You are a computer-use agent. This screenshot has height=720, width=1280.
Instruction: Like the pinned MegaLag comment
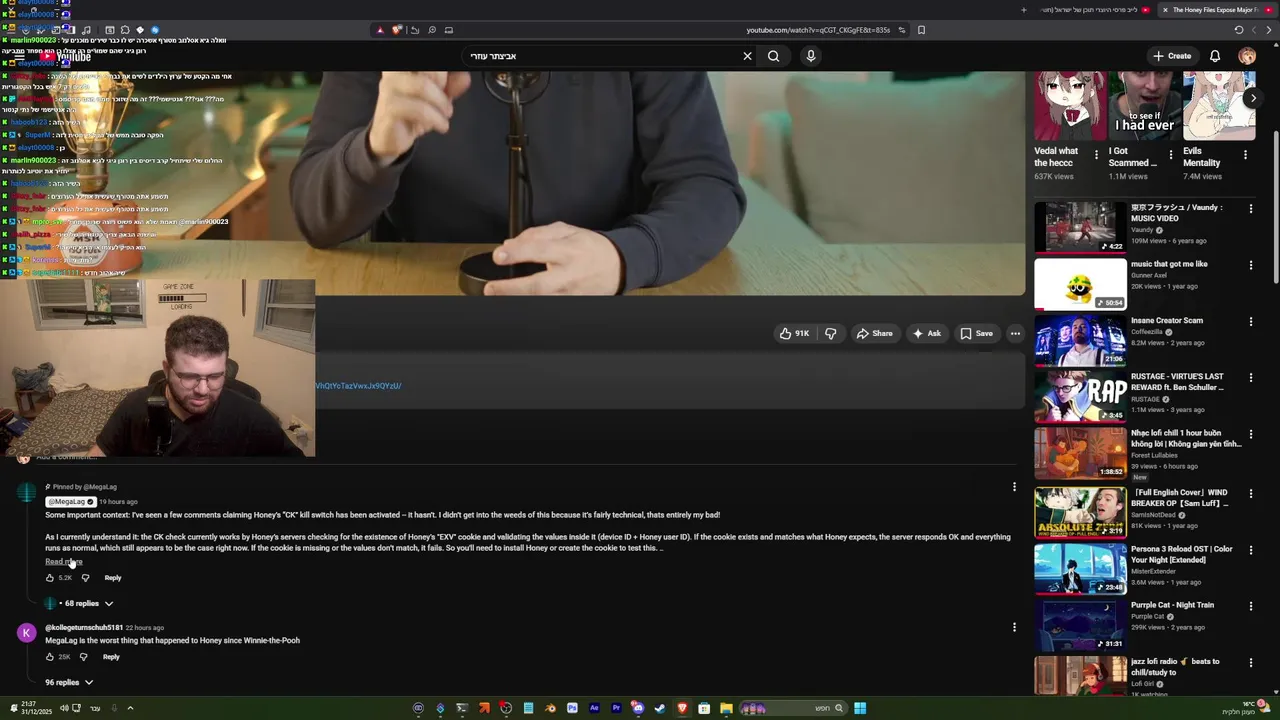tap(50, 578)
